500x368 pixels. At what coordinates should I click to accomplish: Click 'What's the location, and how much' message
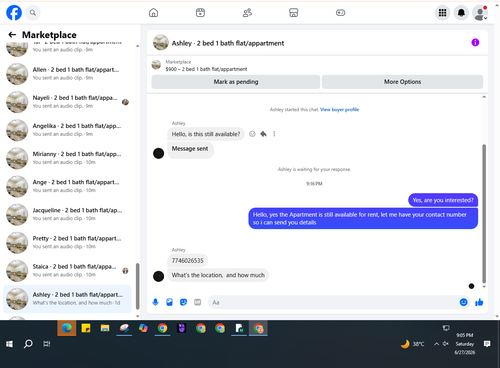(218, 275)
